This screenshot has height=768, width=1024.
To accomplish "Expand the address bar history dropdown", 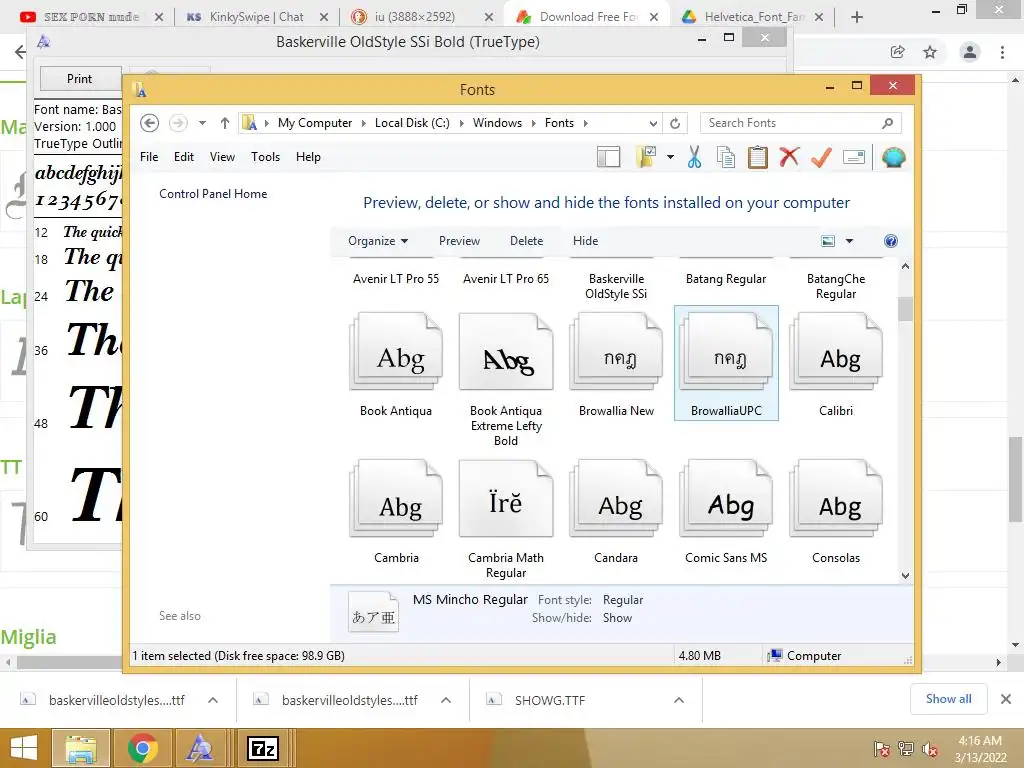I will 652,123.
